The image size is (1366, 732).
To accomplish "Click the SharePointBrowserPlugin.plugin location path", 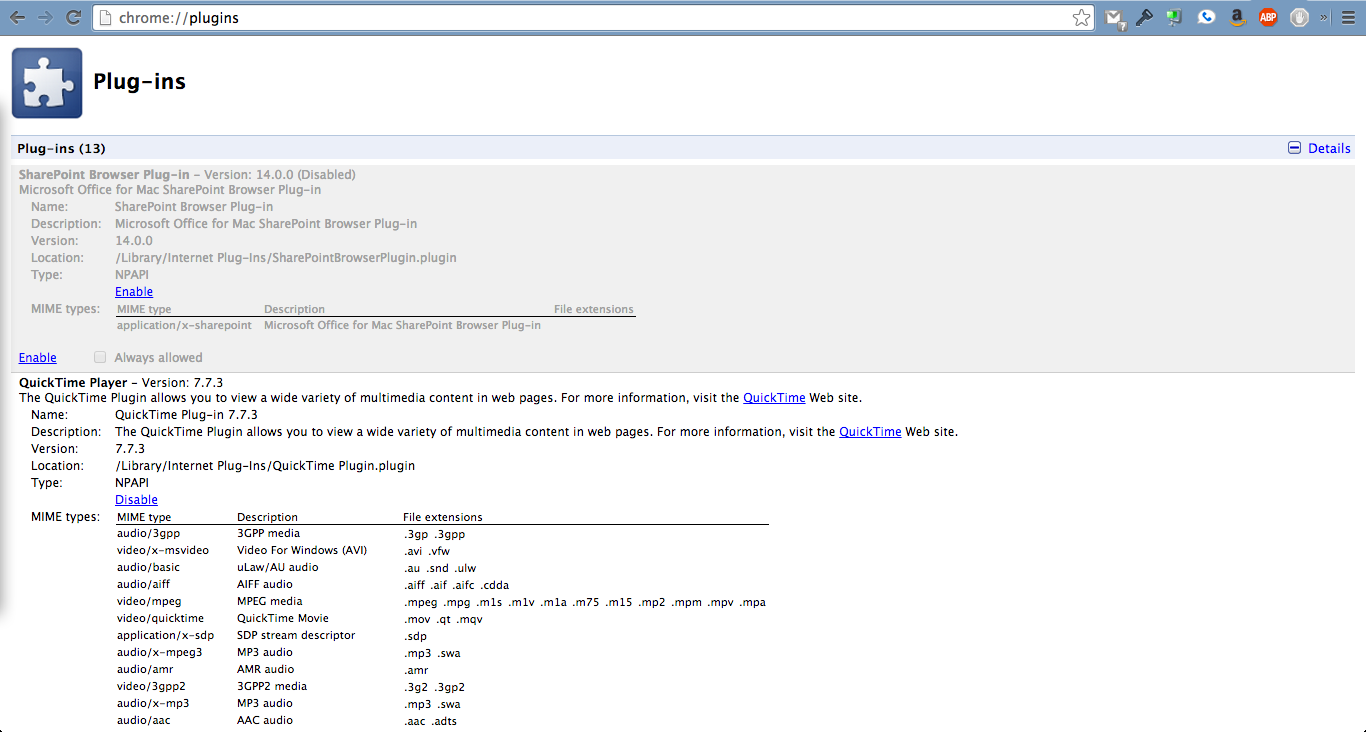I will [x=286, y=258].
